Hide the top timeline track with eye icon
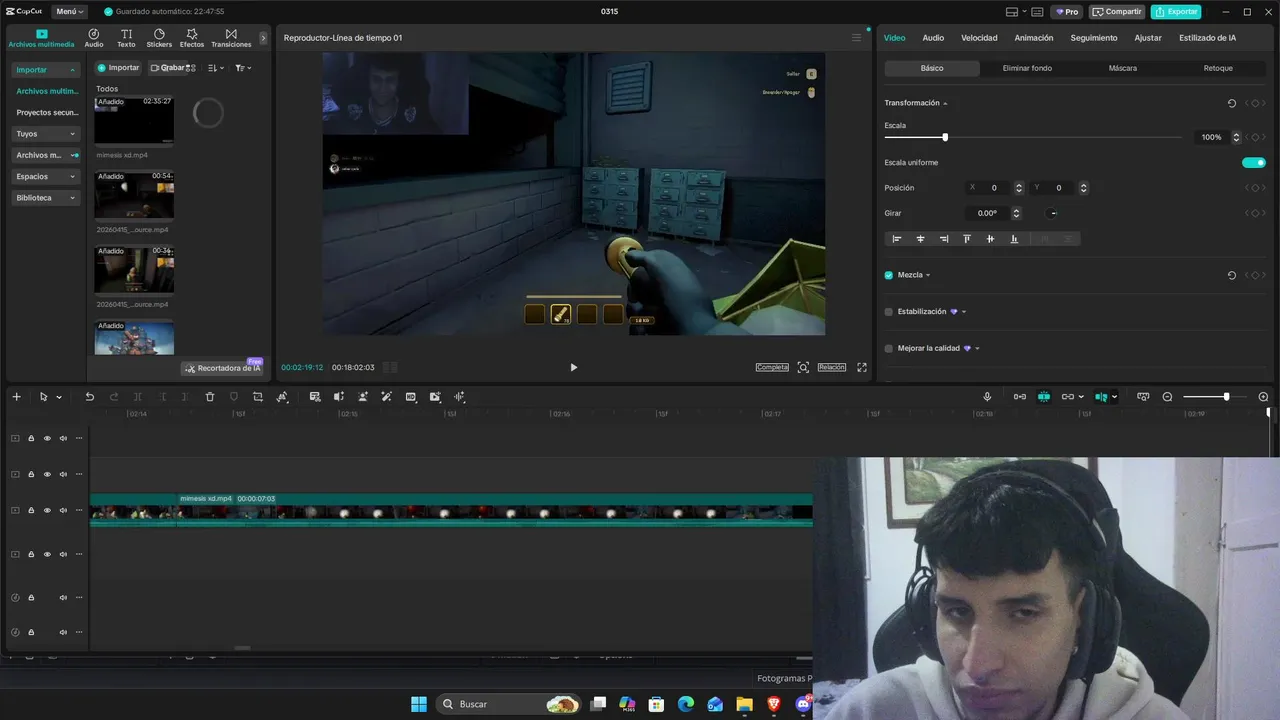The image size is (1280, 720). click(47, 438)
